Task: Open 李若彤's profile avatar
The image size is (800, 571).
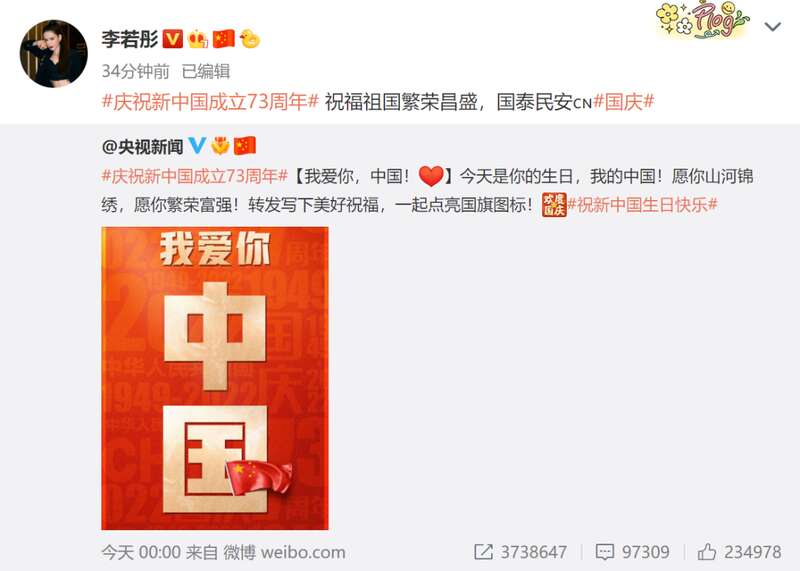Action: 54,54
